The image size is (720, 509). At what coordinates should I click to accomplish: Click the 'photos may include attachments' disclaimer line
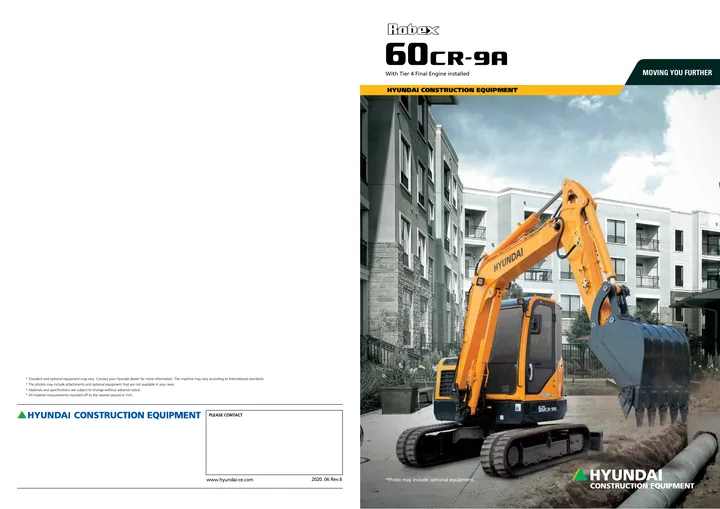pyautogui.click(x=100, y=385)
